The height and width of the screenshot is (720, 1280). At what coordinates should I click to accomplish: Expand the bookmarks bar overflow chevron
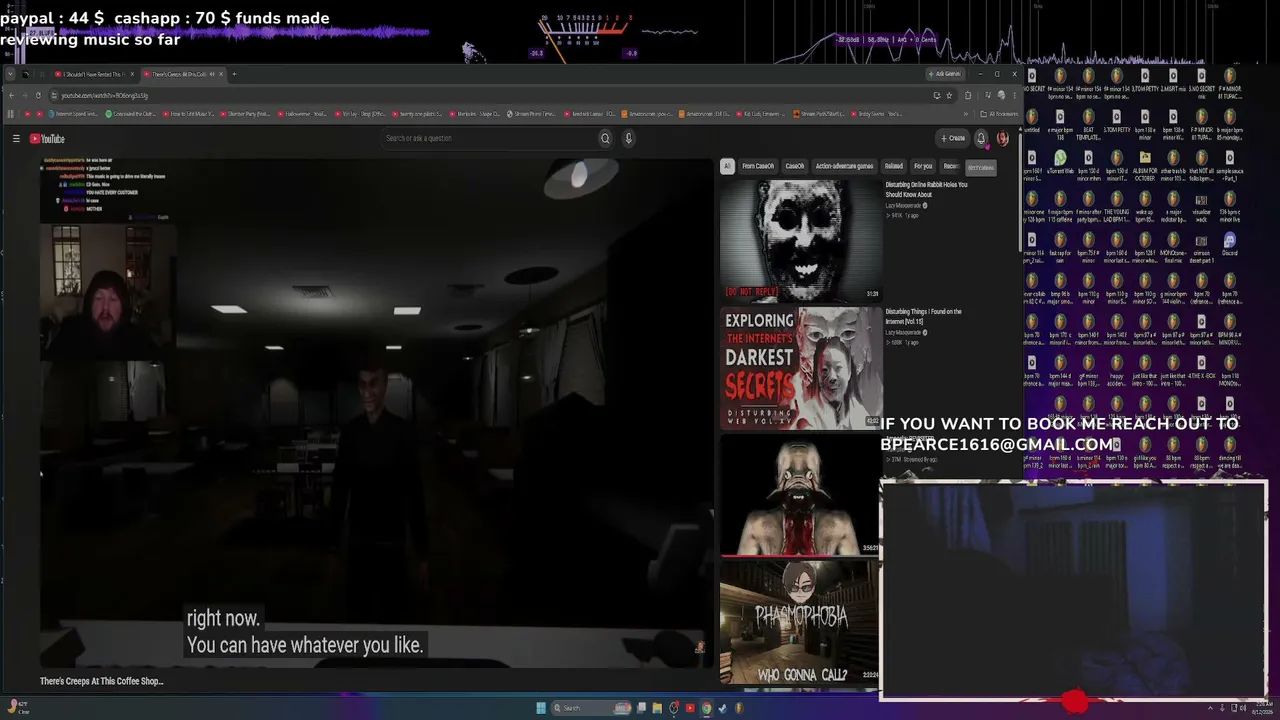(x=966, y=114)
